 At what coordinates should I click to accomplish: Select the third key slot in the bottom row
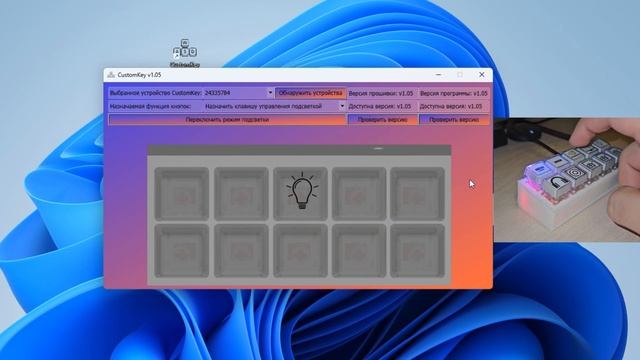[300, 251]
